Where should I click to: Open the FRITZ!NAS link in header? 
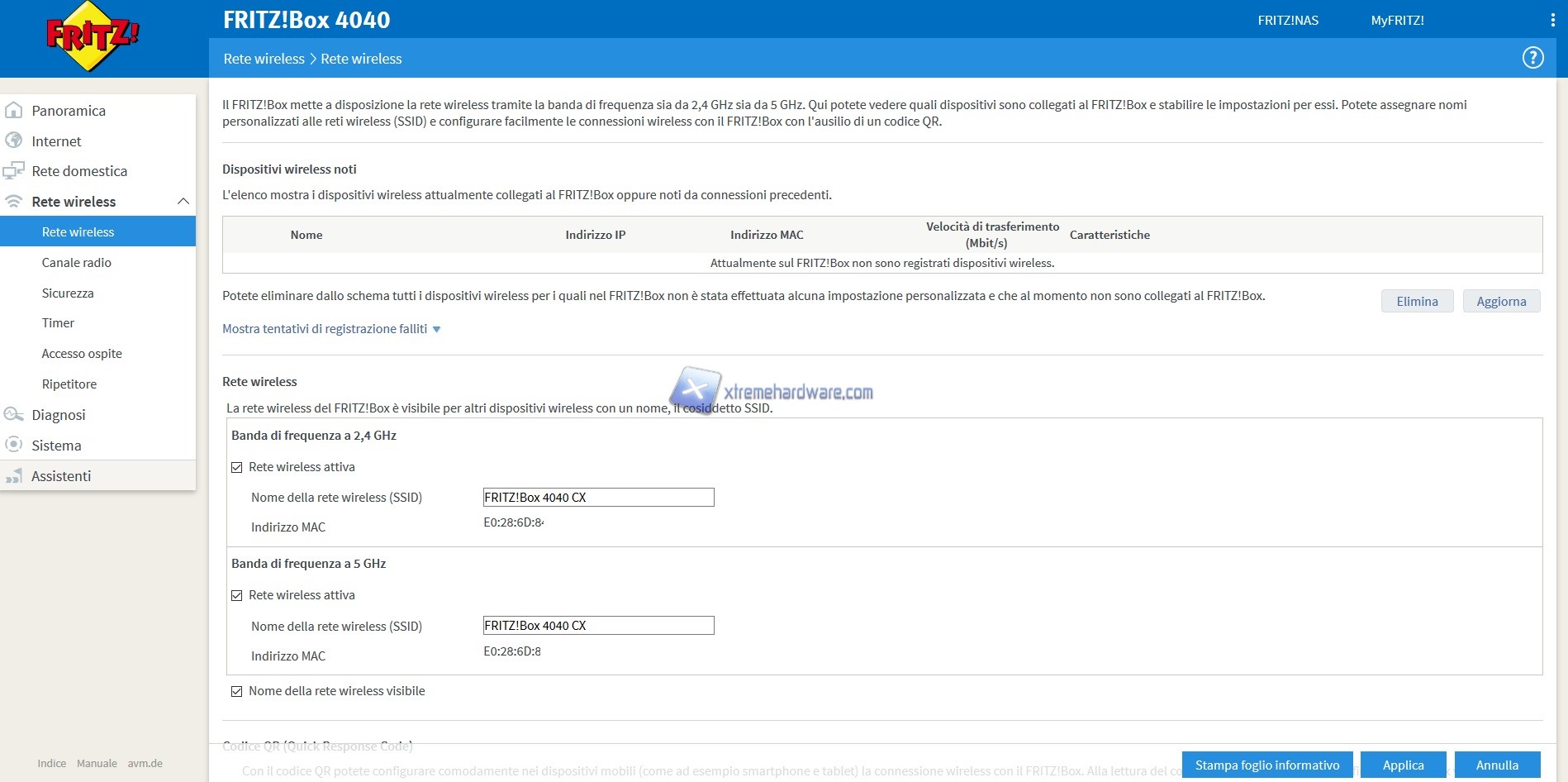[x=1288, y=21]
